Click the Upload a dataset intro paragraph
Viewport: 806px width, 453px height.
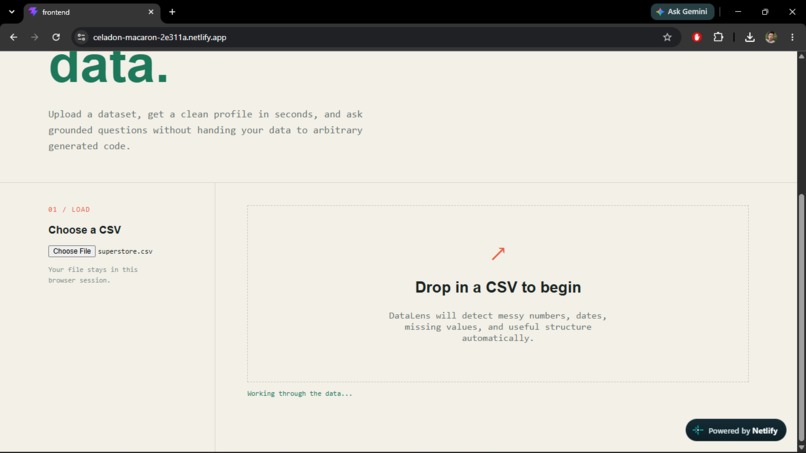point(206,130)
